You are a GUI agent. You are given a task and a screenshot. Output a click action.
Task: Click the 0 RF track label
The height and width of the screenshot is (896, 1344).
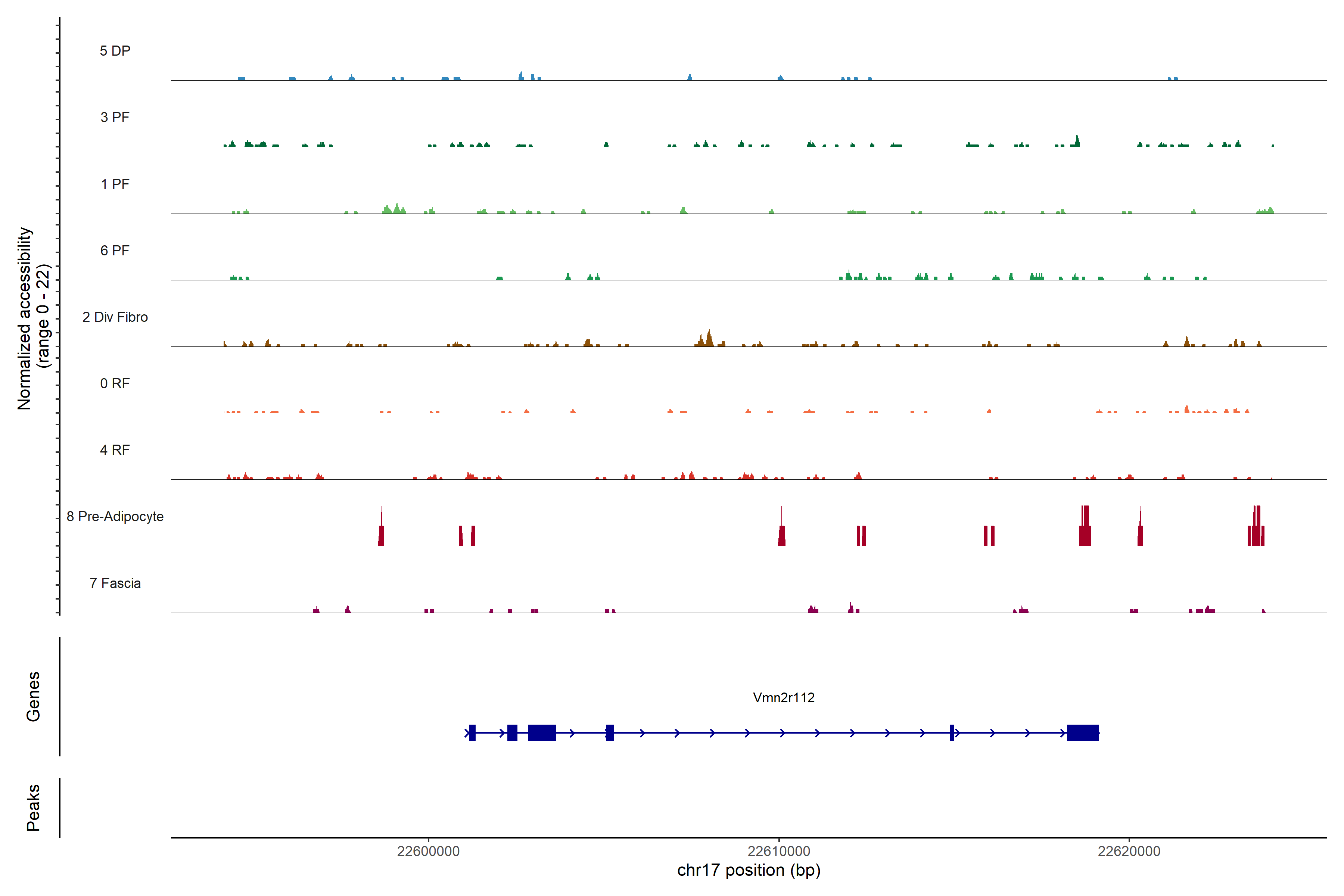click(x=115, y=383)
